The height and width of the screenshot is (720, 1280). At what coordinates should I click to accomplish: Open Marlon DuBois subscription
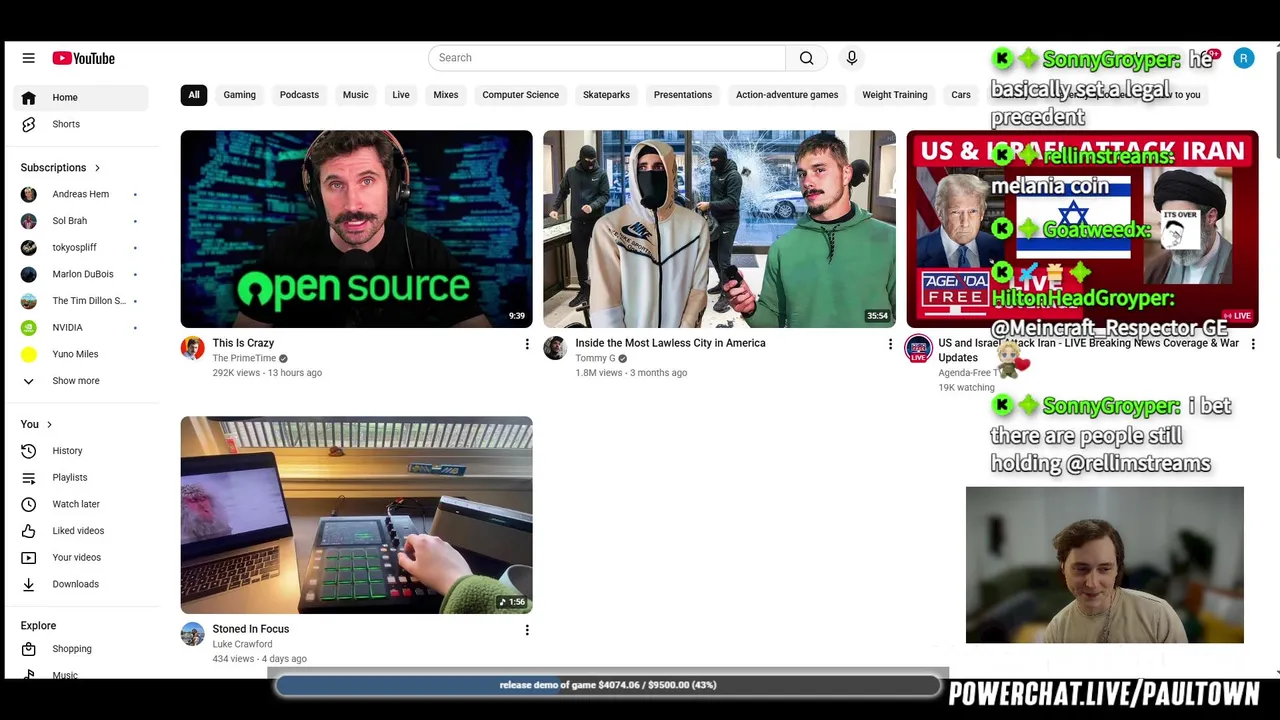pyautogui.click(x=82, y=274)
